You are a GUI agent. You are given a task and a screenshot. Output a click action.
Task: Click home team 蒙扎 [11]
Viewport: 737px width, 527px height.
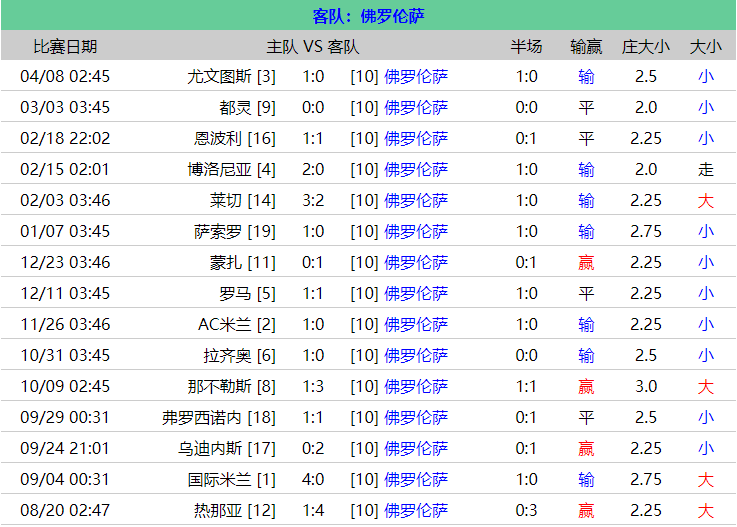pyautogui.click(x=243, y=262)
